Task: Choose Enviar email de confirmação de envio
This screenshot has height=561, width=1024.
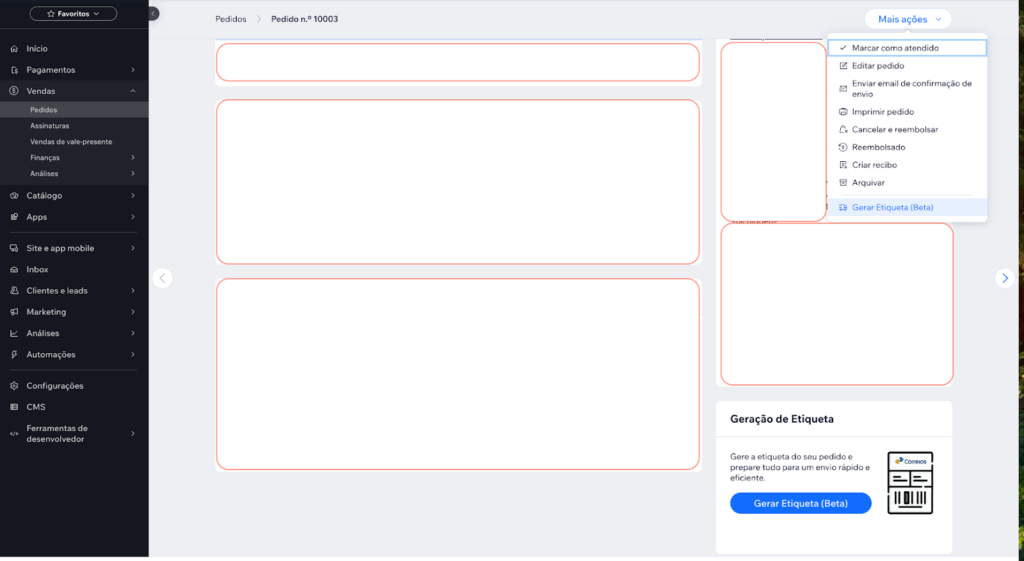Action: click(907, 89)
